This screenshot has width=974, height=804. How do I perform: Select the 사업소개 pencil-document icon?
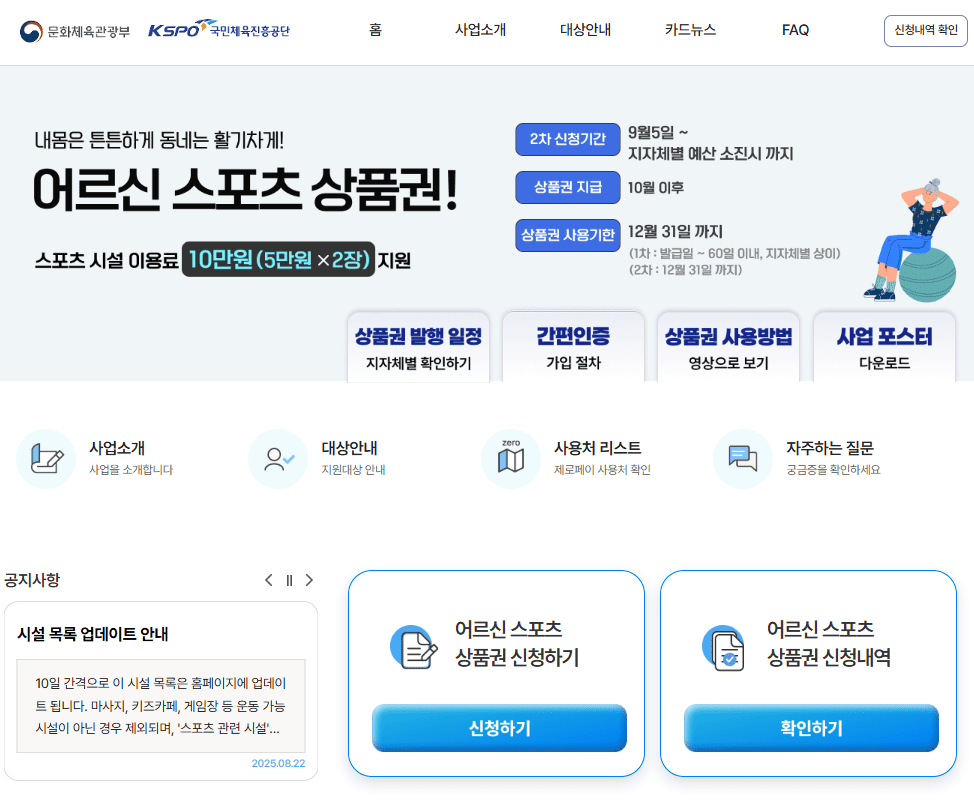(x=46, y=458)
